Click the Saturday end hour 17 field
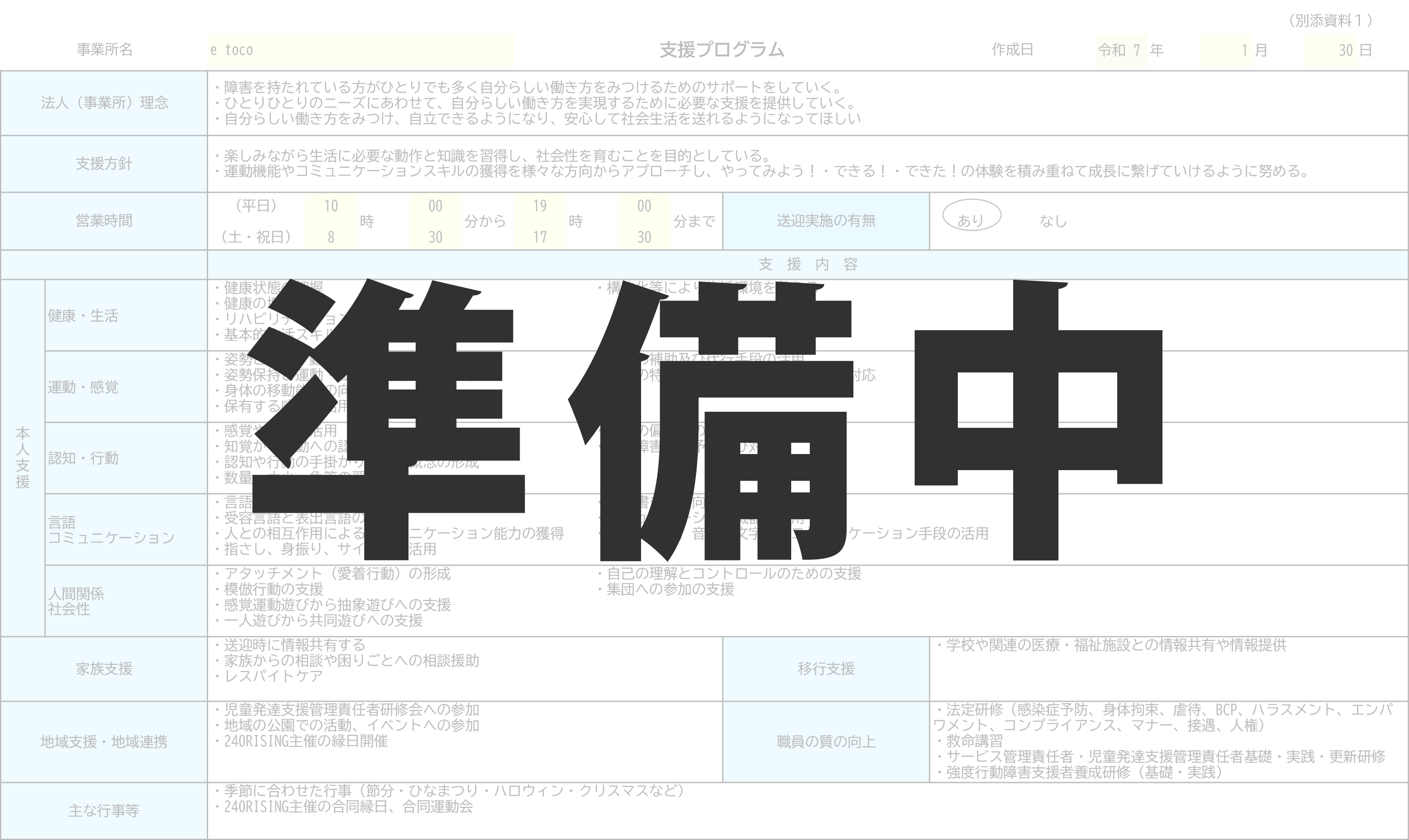Viewport: 1409px width, 840px height. pos(540,237)
